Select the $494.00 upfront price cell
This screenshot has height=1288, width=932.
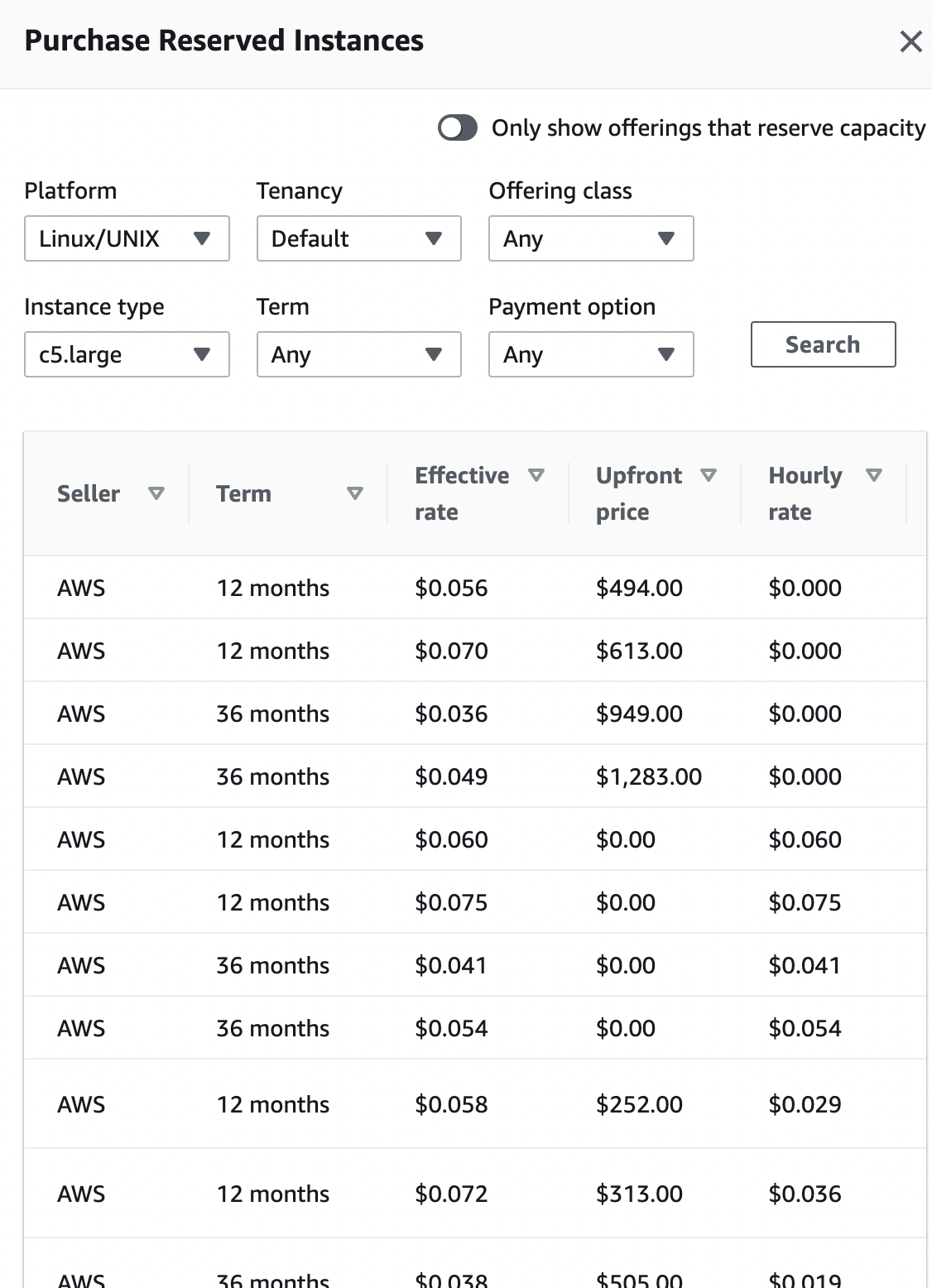tap(639, 588)
